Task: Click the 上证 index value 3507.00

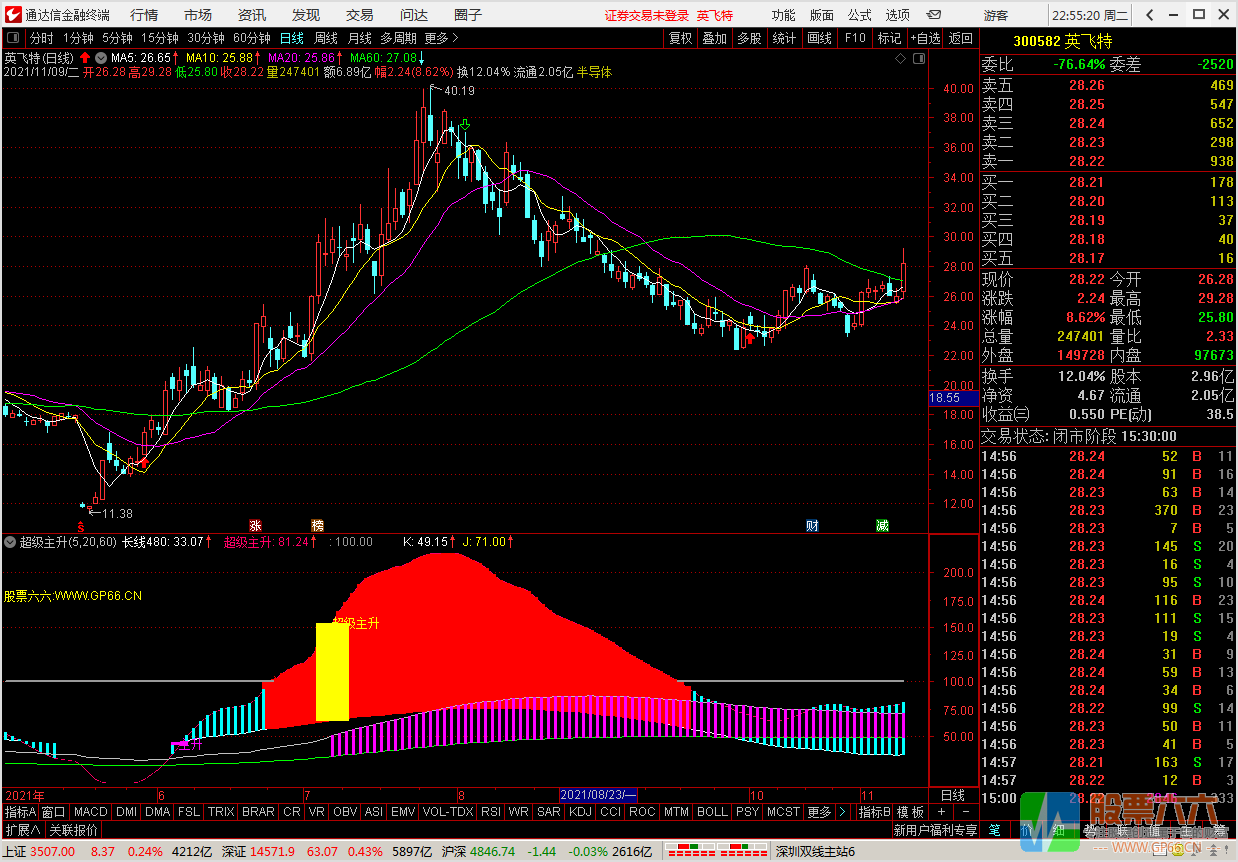Action: (53, 852)
